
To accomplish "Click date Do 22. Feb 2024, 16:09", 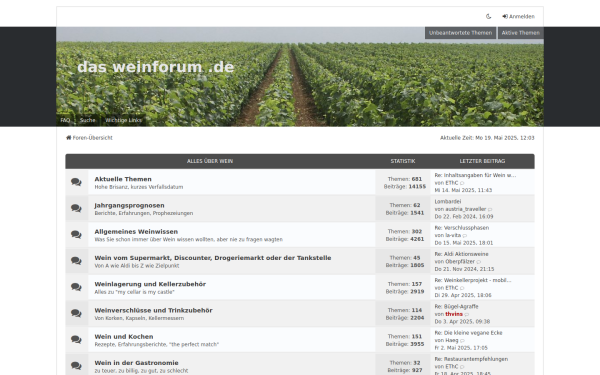I will [464, 217].
